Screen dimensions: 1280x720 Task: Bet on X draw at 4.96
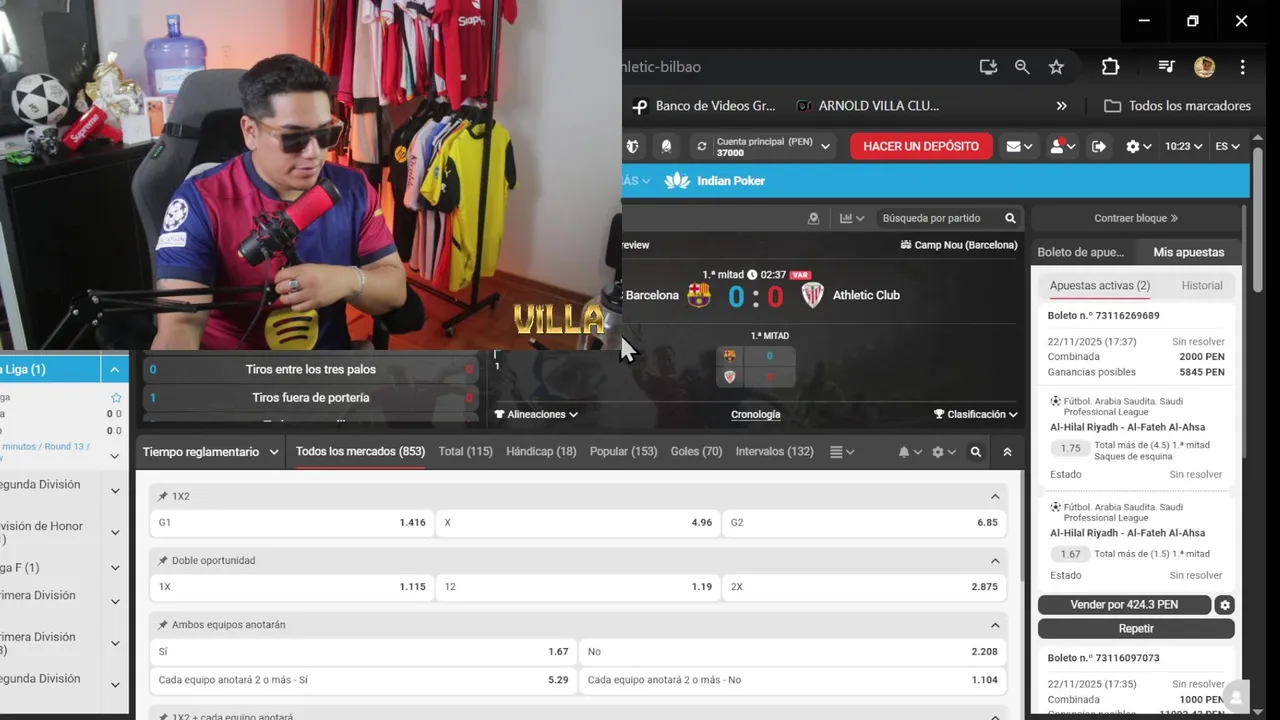click(x=578, y=523)
